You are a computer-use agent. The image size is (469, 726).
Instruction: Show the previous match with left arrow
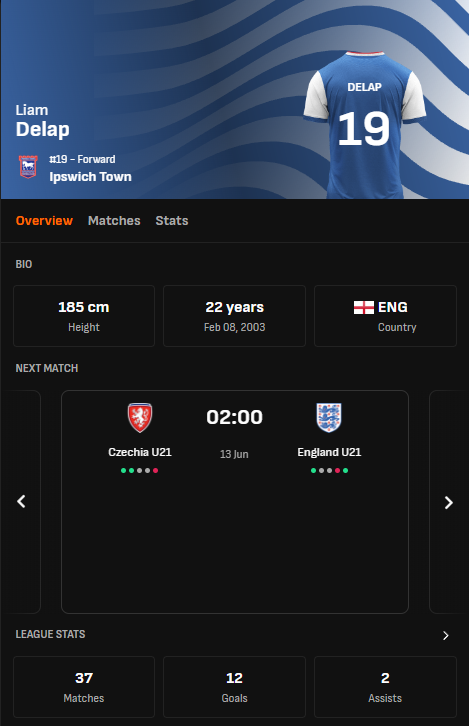click(x=21, y=501)
